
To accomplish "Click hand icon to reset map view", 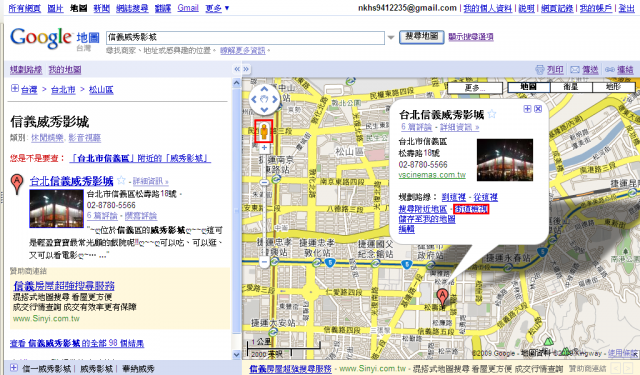I will pos(264,99).
